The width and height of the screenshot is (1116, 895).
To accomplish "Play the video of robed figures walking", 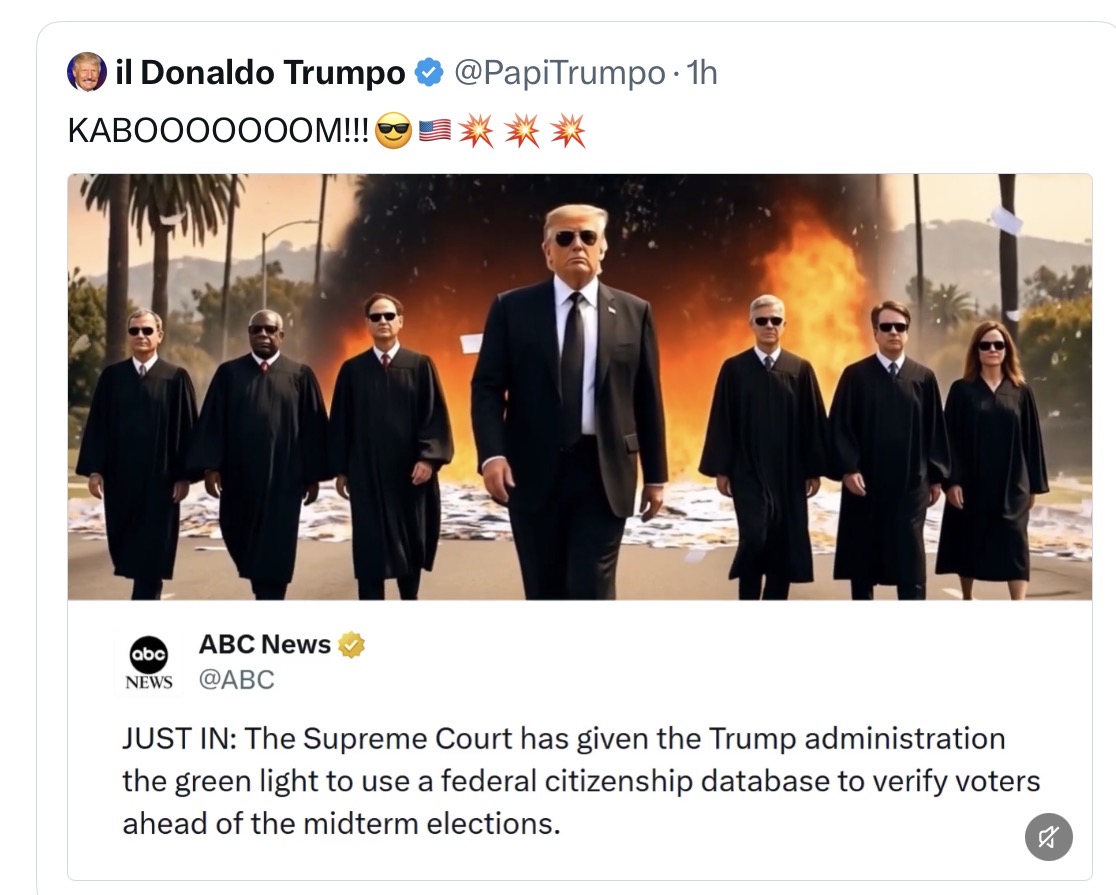I will pyautogui.click(x=579, y=387).
